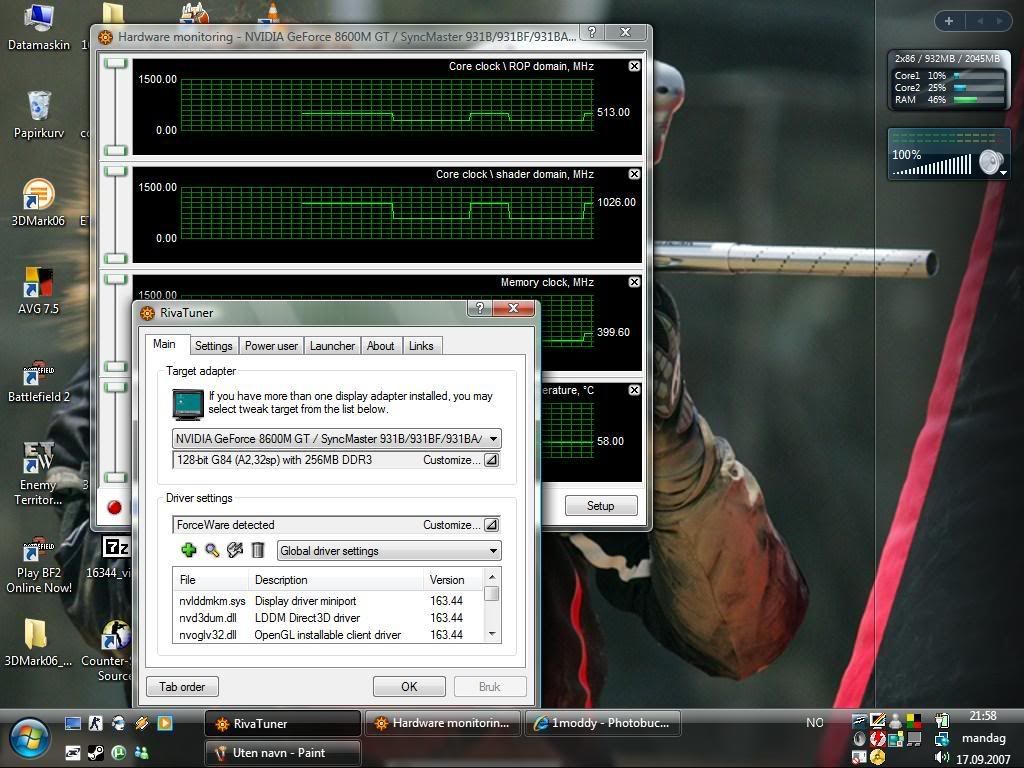
Task: Click the edit tool icon beside the magnifier
Action: click(235, 551)
